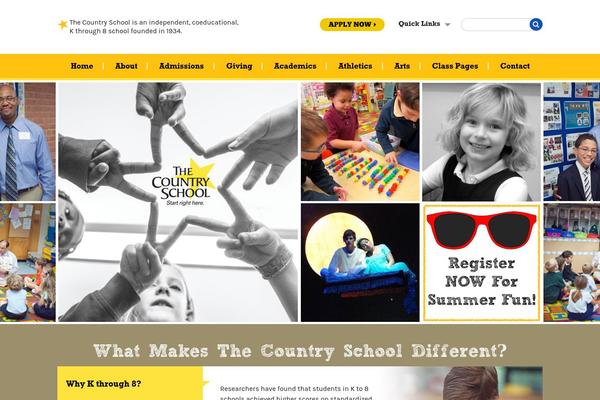The width and height of the screenshot is (600, 400).
Task: Open the Quick Links menu
Action: (424, 24)
